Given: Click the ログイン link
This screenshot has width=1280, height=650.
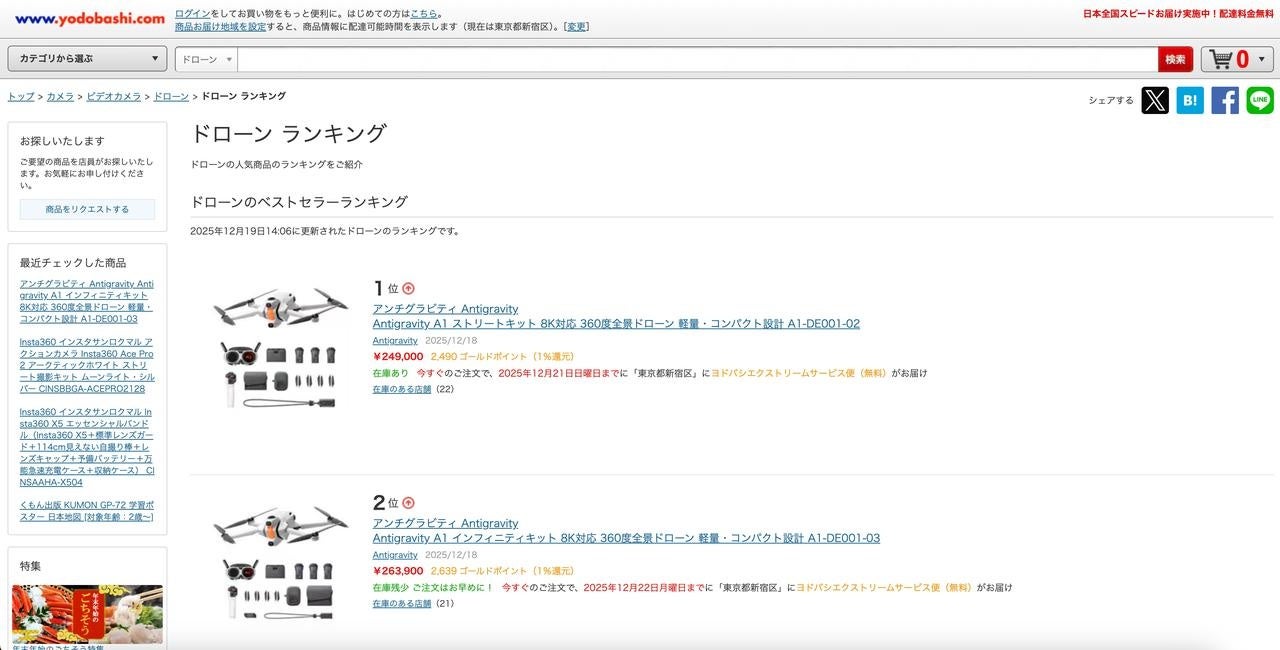Looking at the screenshot, I should (x=192, y=14).
